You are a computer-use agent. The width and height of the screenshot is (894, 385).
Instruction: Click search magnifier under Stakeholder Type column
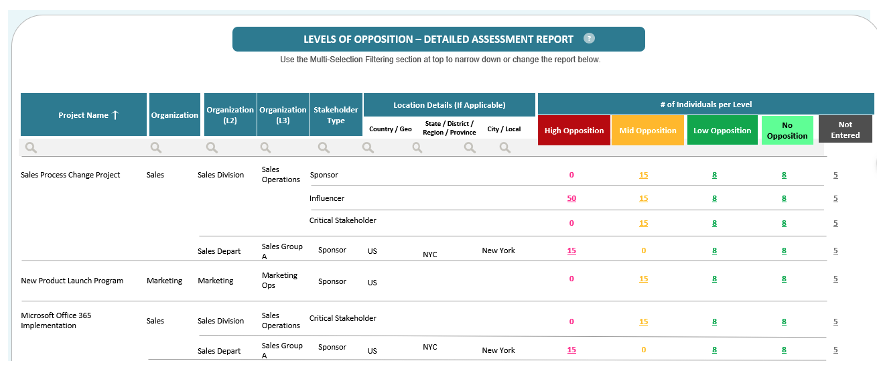tap(324, 148)
